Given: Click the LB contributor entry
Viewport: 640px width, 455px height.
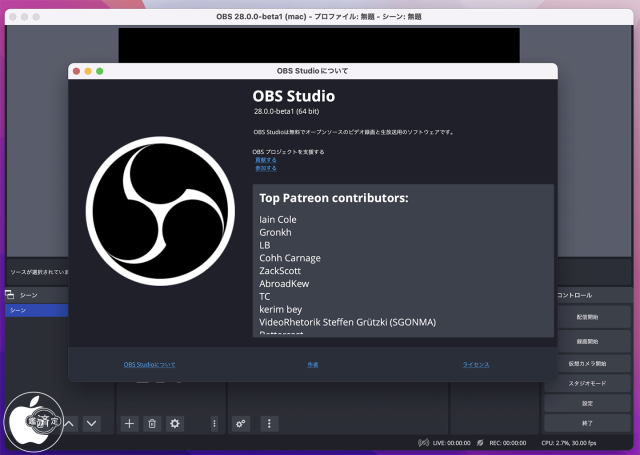Looking at the screenshot, I should pyautogui.click(x=265, y=245).
